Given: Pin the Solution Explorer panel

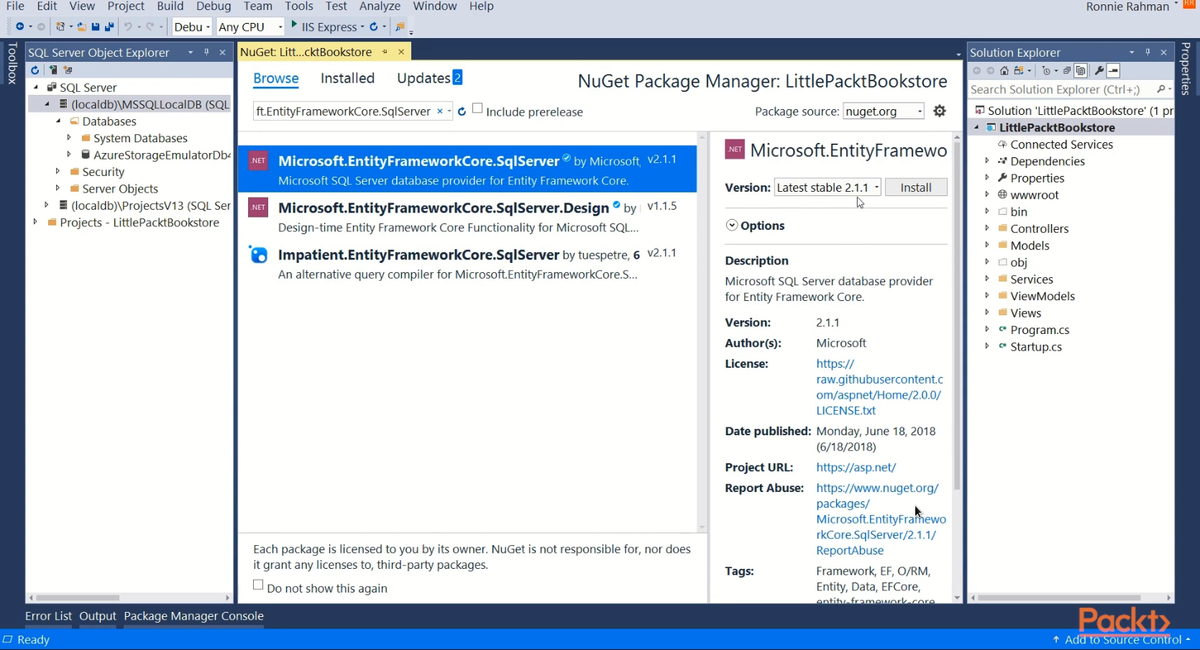Looking at the screenshot, I should (1148, 52).
